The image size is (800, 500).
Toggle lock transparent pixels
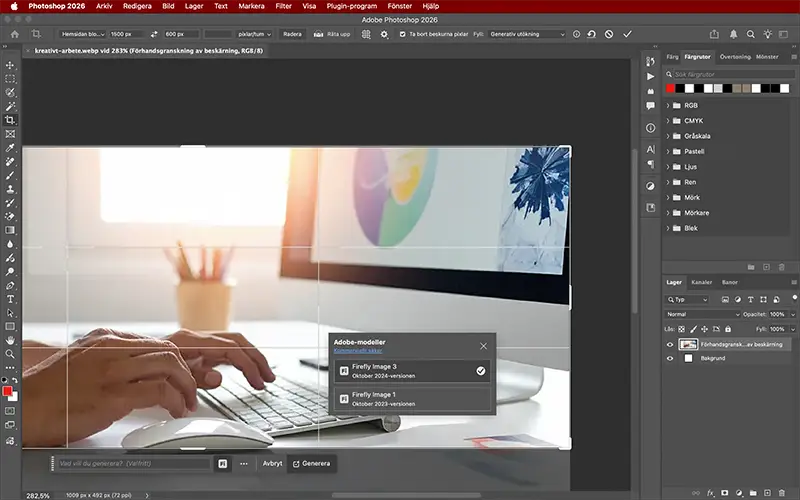tap(682, 330)
